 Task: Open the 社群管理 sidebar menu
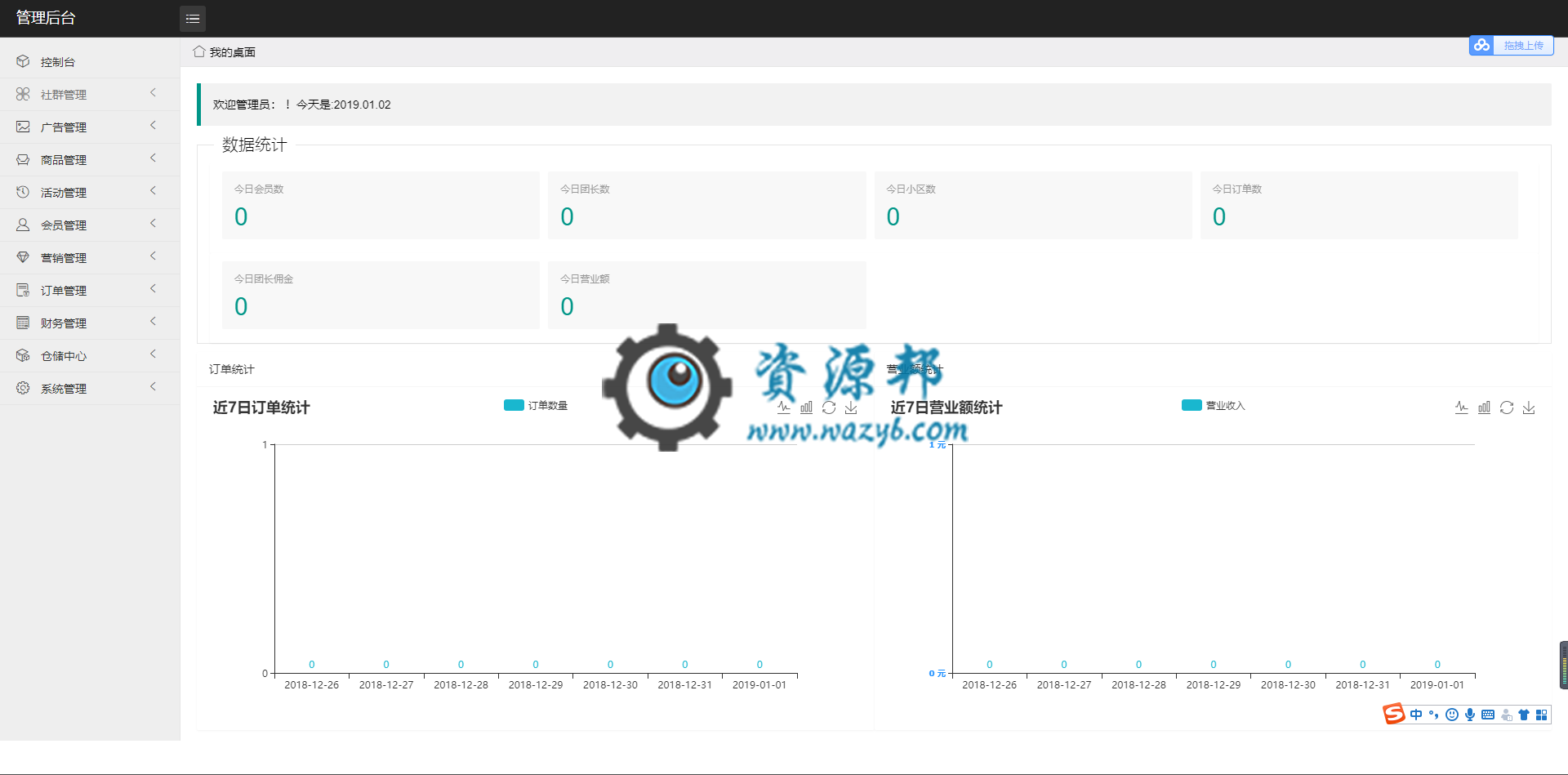[x=90, y=95]
